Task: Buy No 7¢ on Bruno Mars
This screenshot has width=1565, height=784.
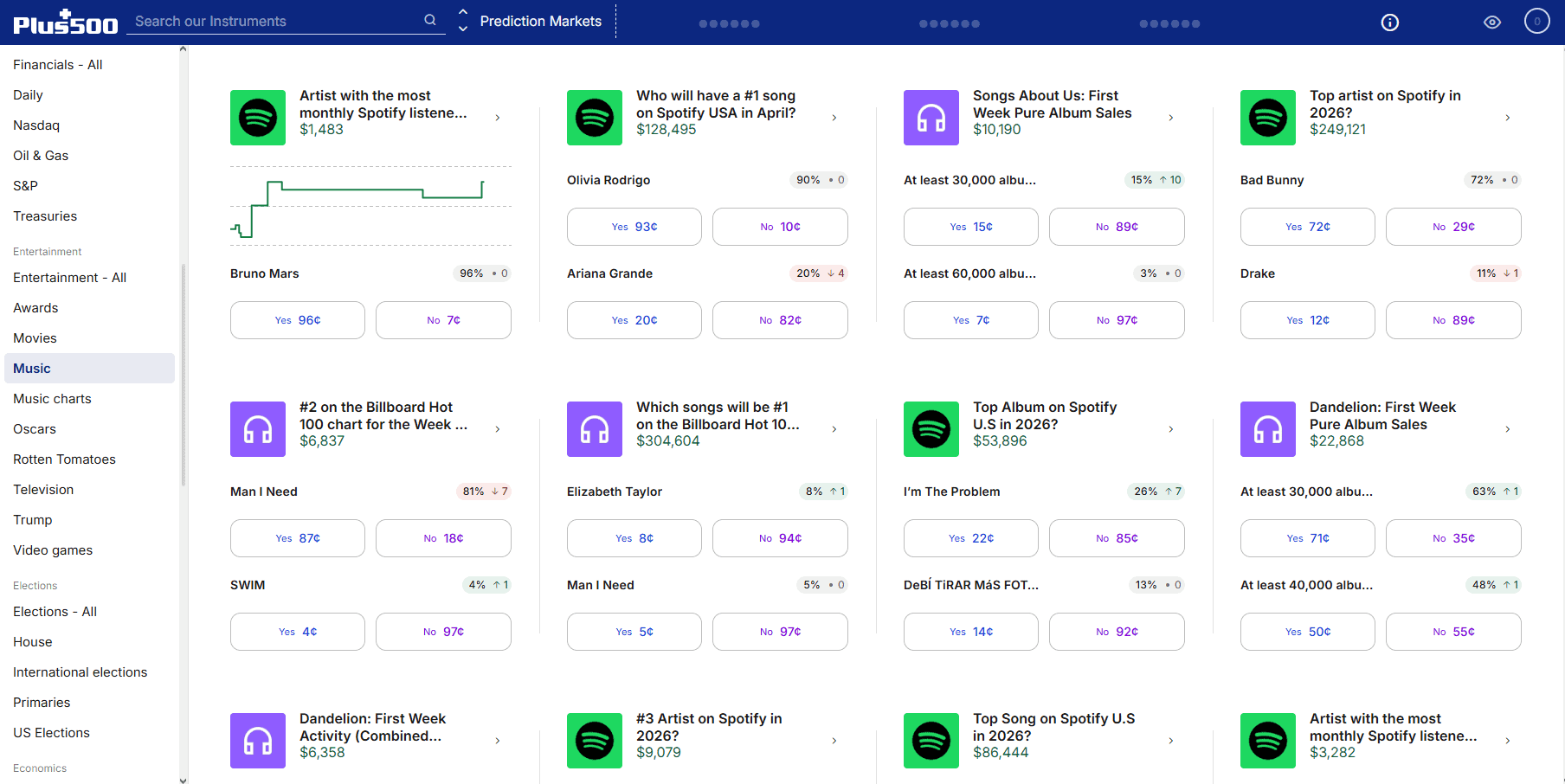Action: (x=443, y=320)
